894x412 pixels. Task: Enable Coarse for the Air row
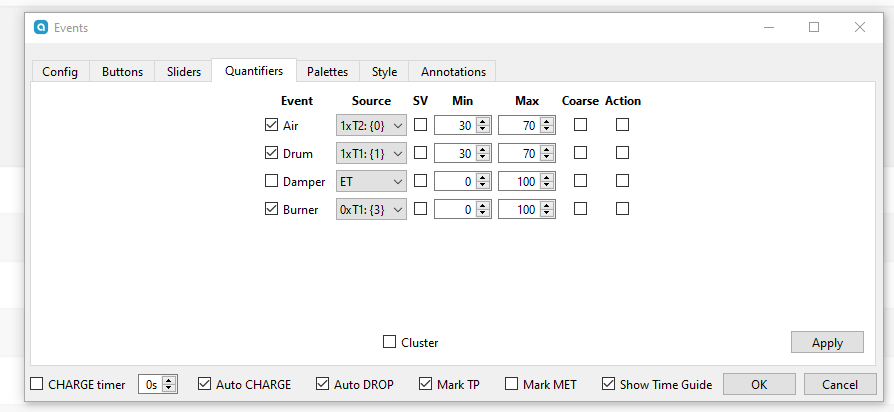click(580, 124)
